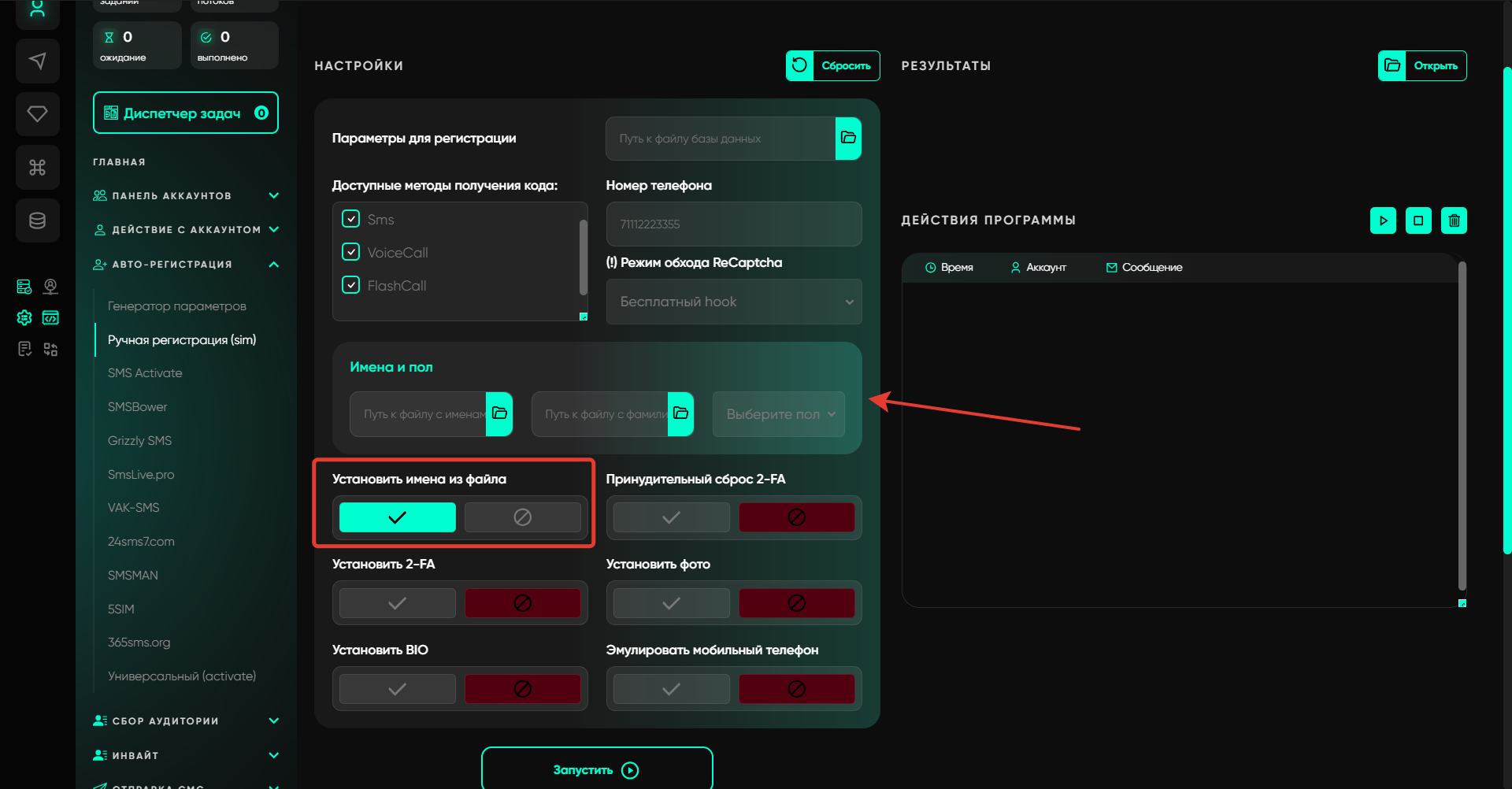Click the Запустить button

[x=597, y=769]
